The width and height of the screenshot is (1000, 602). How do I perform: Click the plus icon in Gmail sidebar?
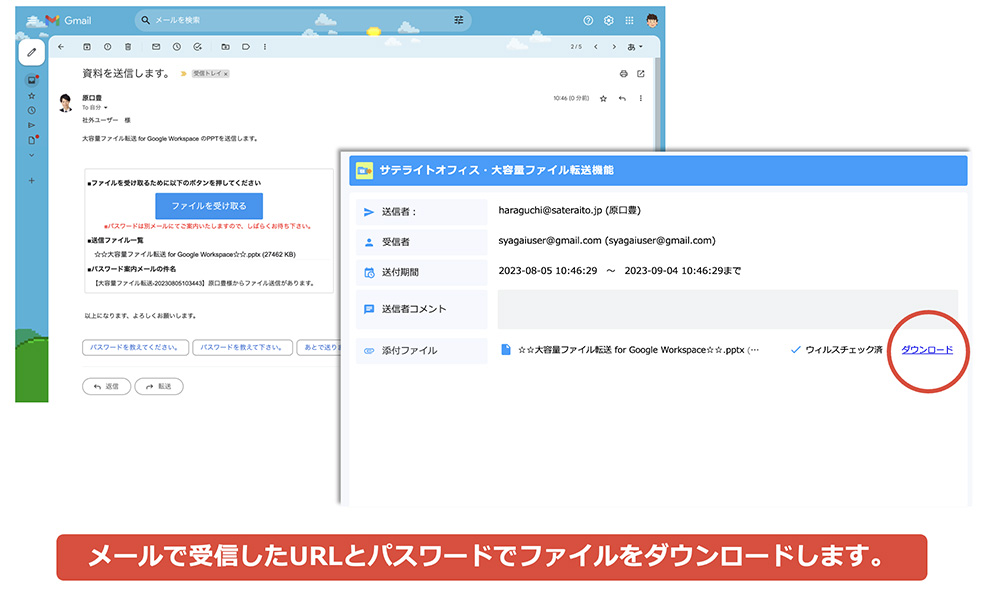31,180
